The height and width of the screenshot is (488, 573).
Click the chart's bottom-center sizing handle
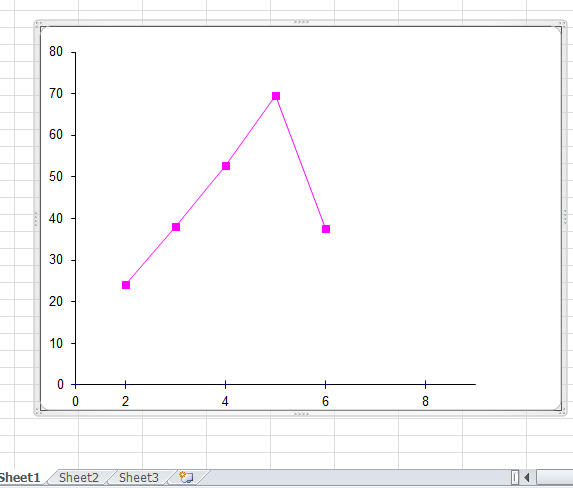(x=301, y=414)
